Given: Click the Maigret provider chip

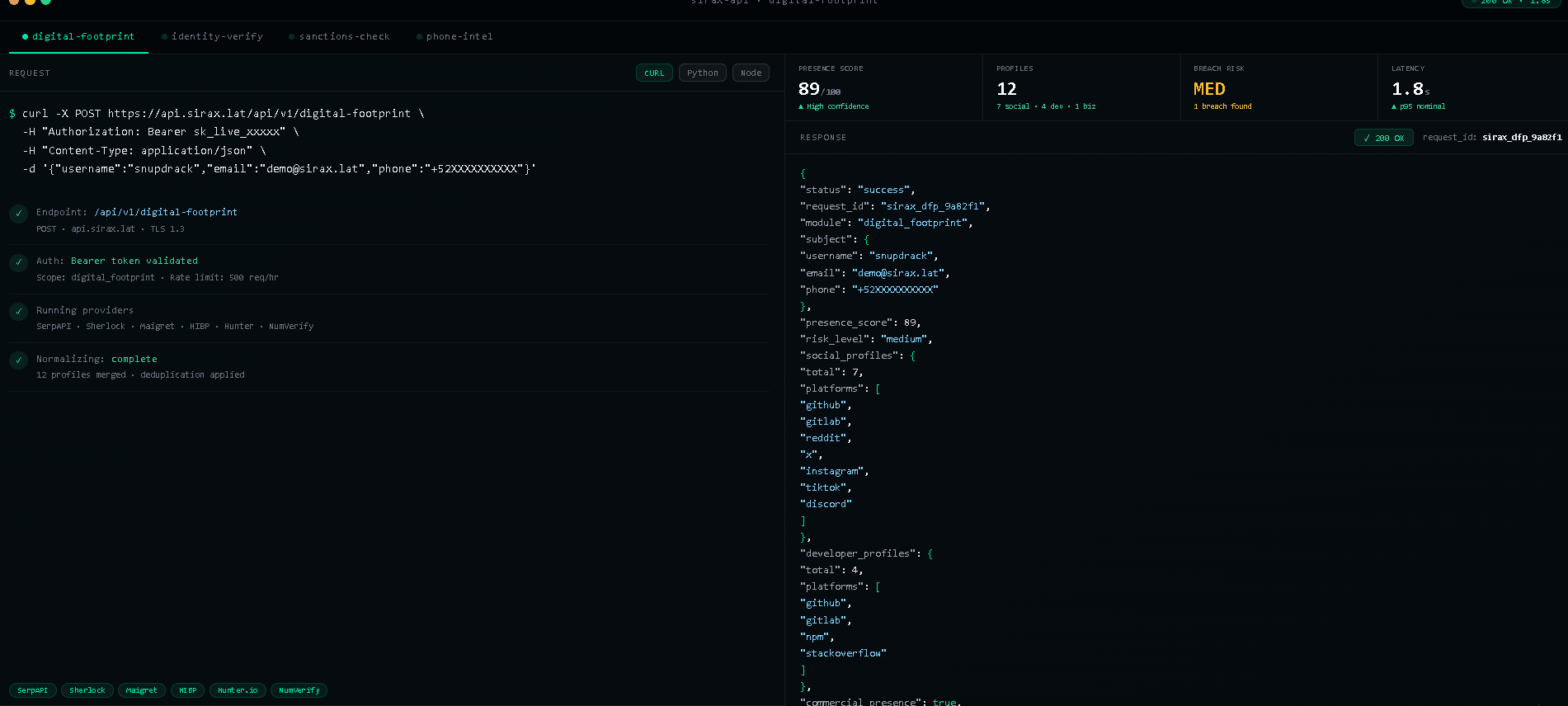Looking at the screenshot, I should pos(142,690).
